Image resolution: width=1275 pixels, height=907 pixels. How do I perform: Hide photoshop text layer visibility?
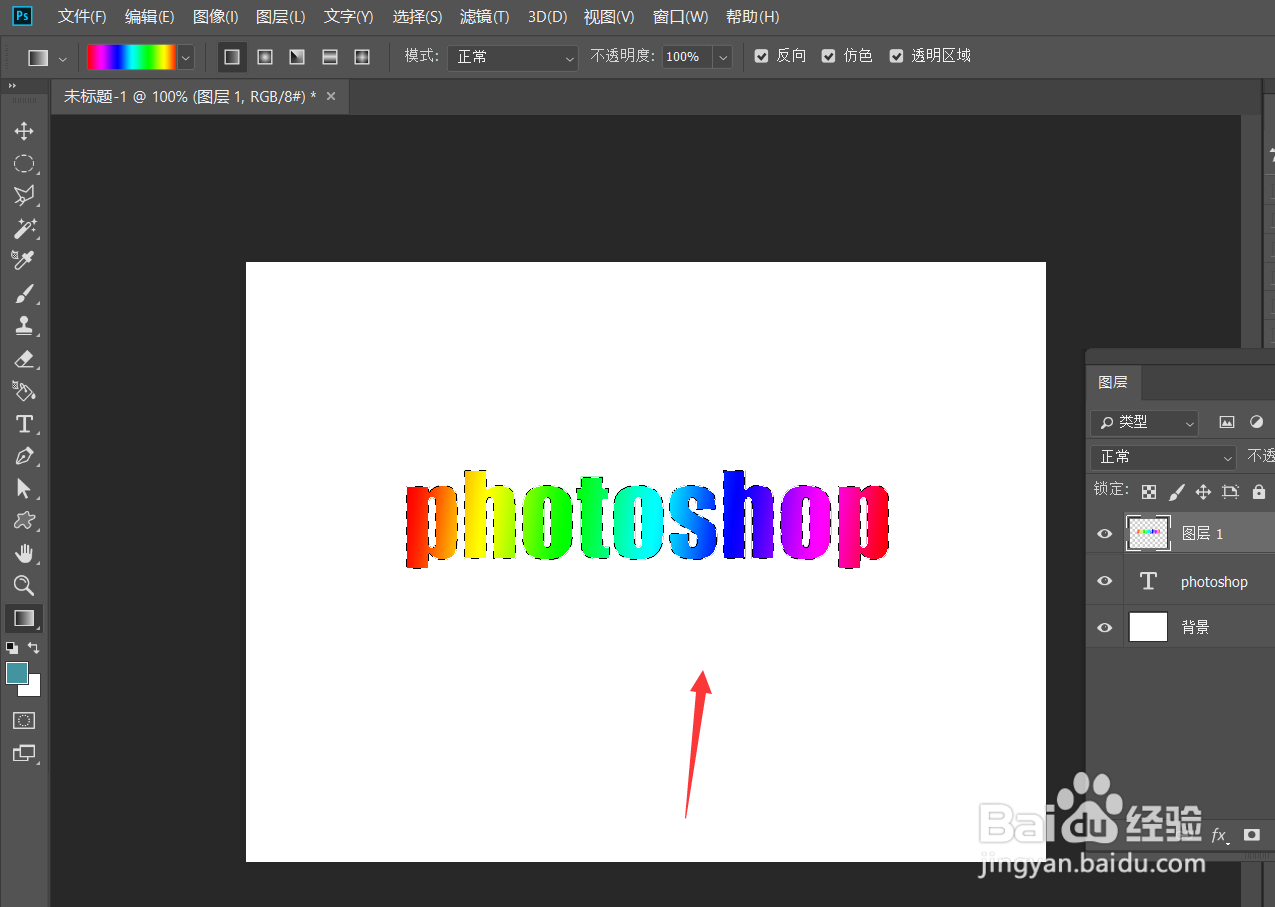click(x=1105, y=581)
